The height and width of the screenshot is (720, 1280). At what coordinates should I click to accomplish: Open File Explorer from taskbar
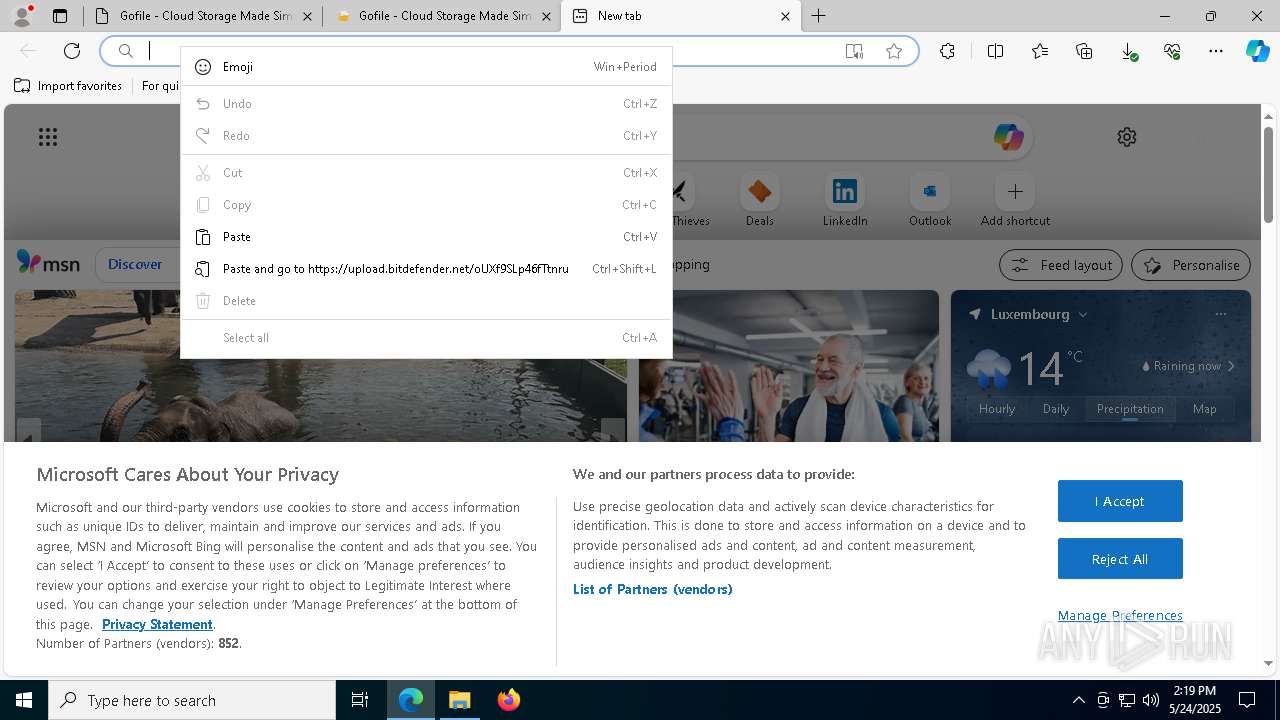pyautogui.click(x=459, y=700)
